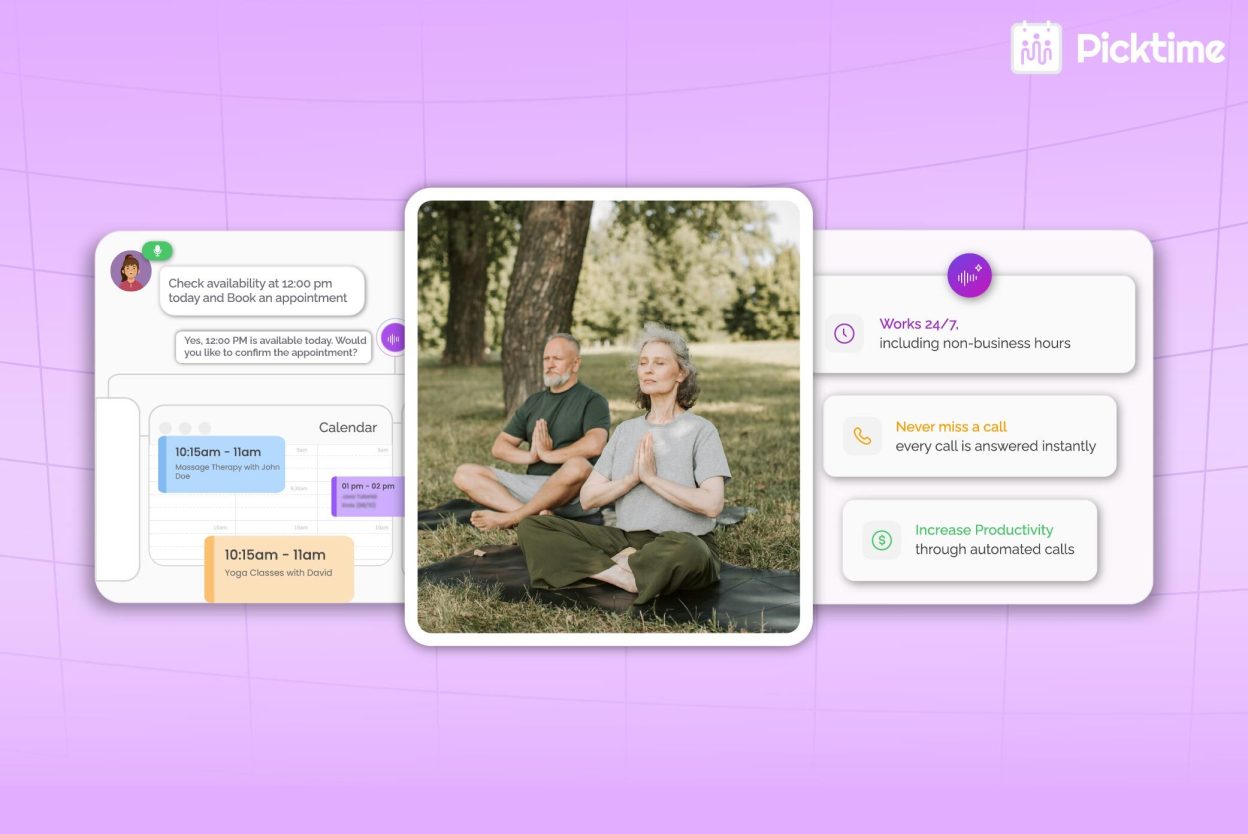Viewport: 1248px width, 834px height.
Task: Click the 'Yes, 12:00 PM is available' reply bubble
Action: pos(274,346)
